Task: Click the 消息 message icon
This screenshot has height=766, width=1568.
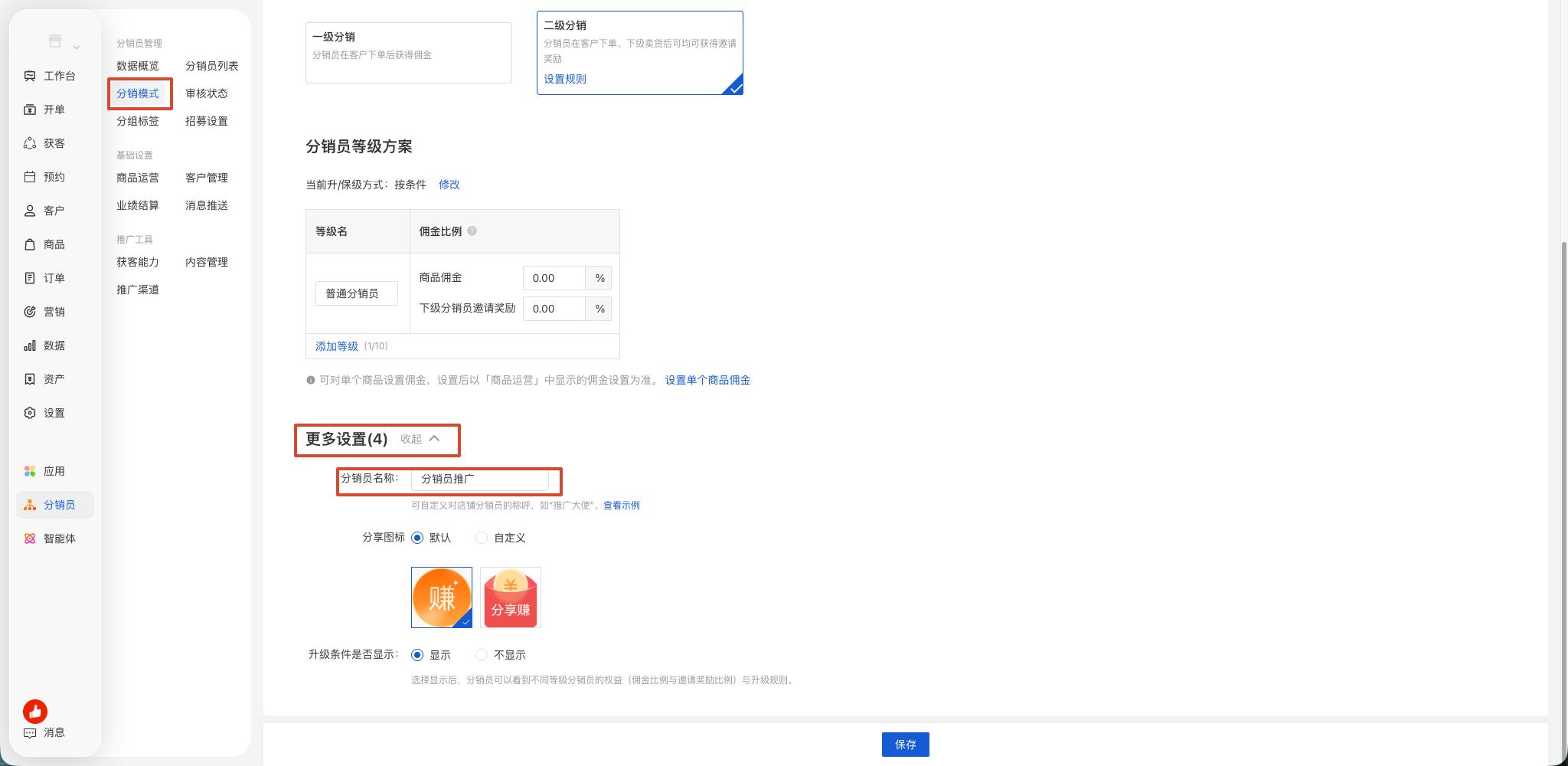Action: click(x=30, y=732)
